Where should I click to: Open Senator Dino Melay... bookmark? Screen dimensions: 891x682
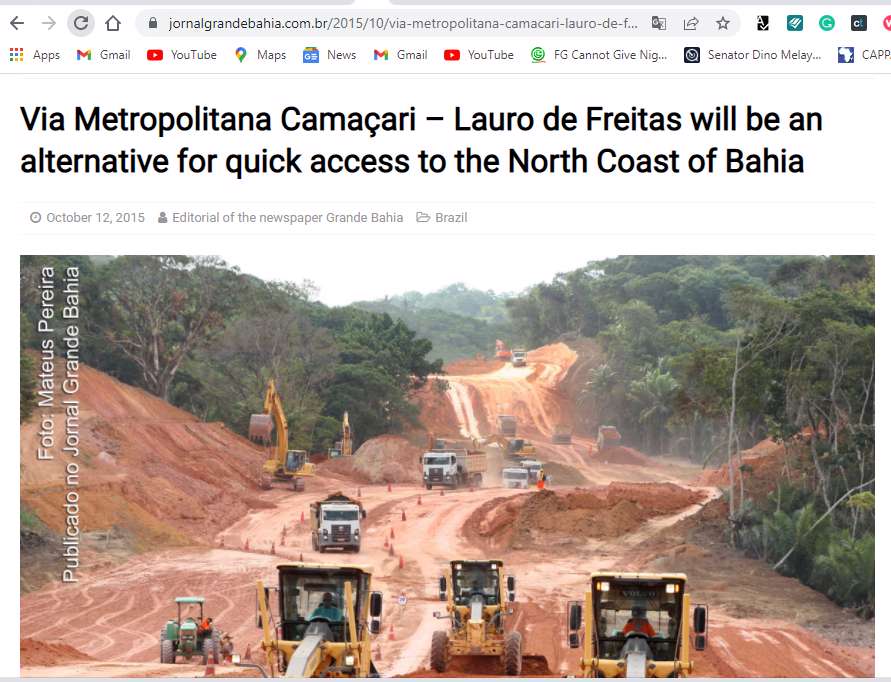753,55
